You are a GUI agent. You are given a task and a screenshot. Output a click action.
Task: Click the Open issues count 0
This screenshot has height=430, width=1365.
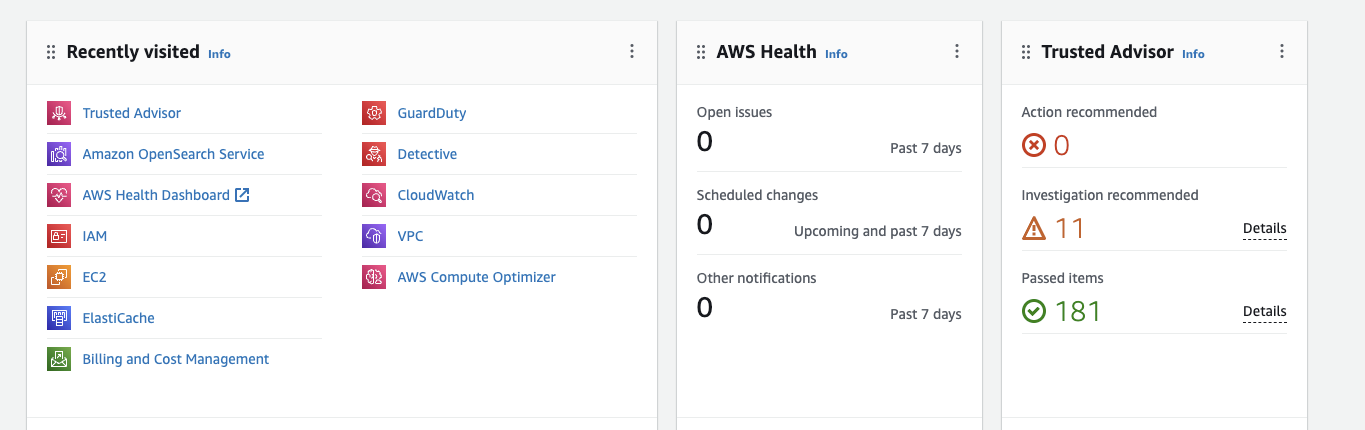tap(705, 142)
